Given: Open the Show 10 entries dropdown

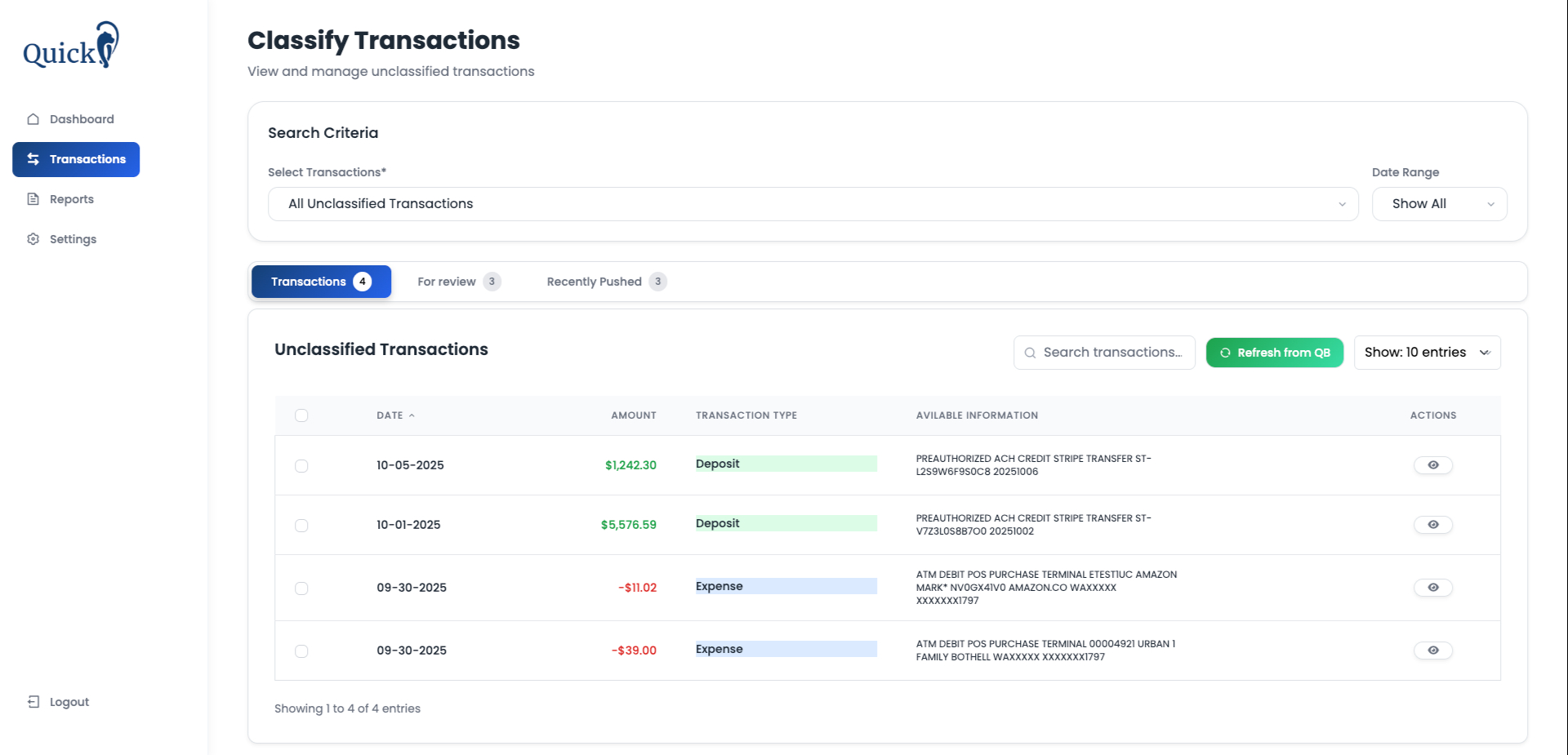Looking at the screenshot, I should [1427, 353].
